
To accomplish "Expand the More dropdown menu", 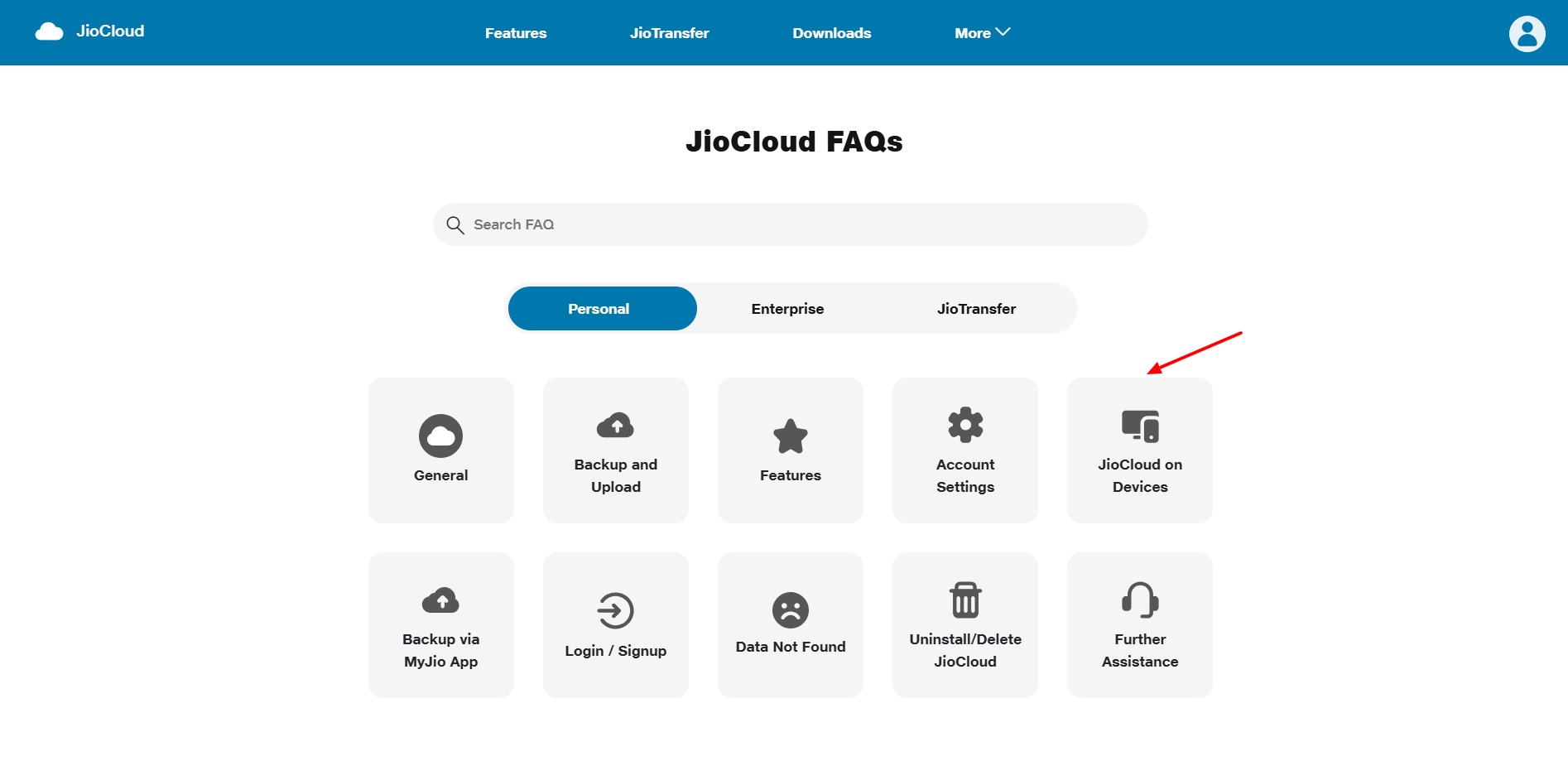I will tap(982, 33).
